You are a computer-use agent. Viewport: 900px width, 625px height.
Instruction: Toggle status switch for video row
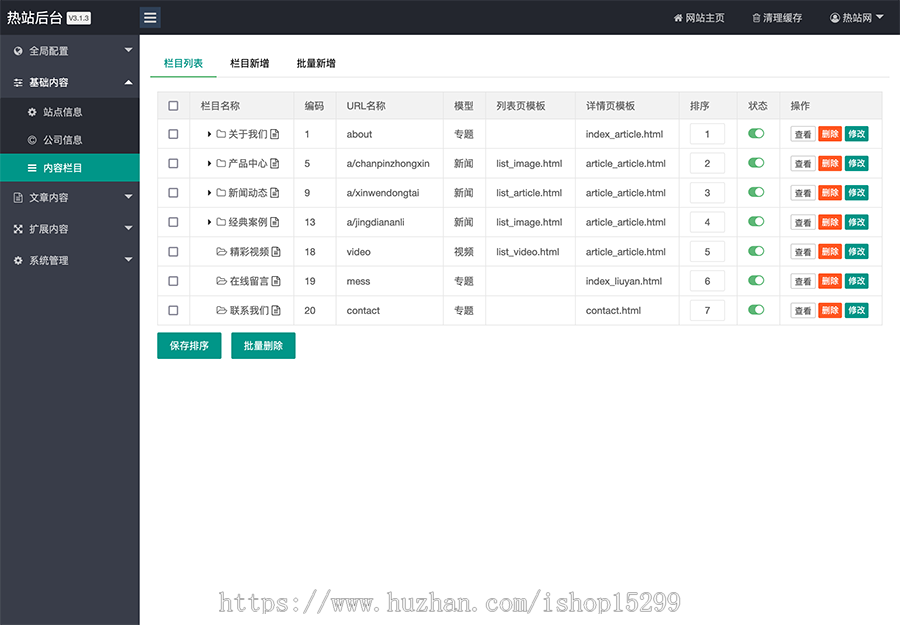tap(756, 251)
